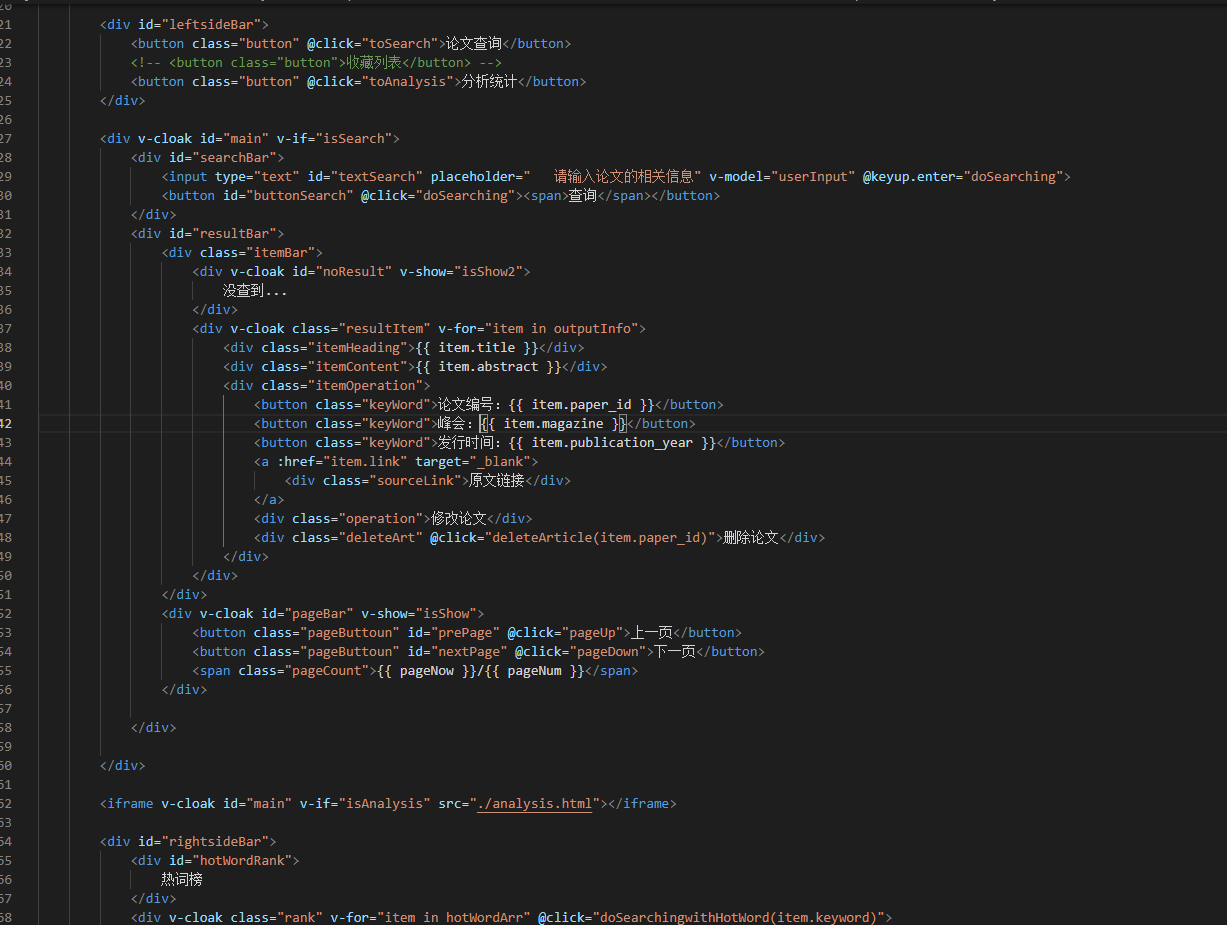Click the "pageBar" id value
This screenshot has height=925, width=1227.
(x=319, y=613)
